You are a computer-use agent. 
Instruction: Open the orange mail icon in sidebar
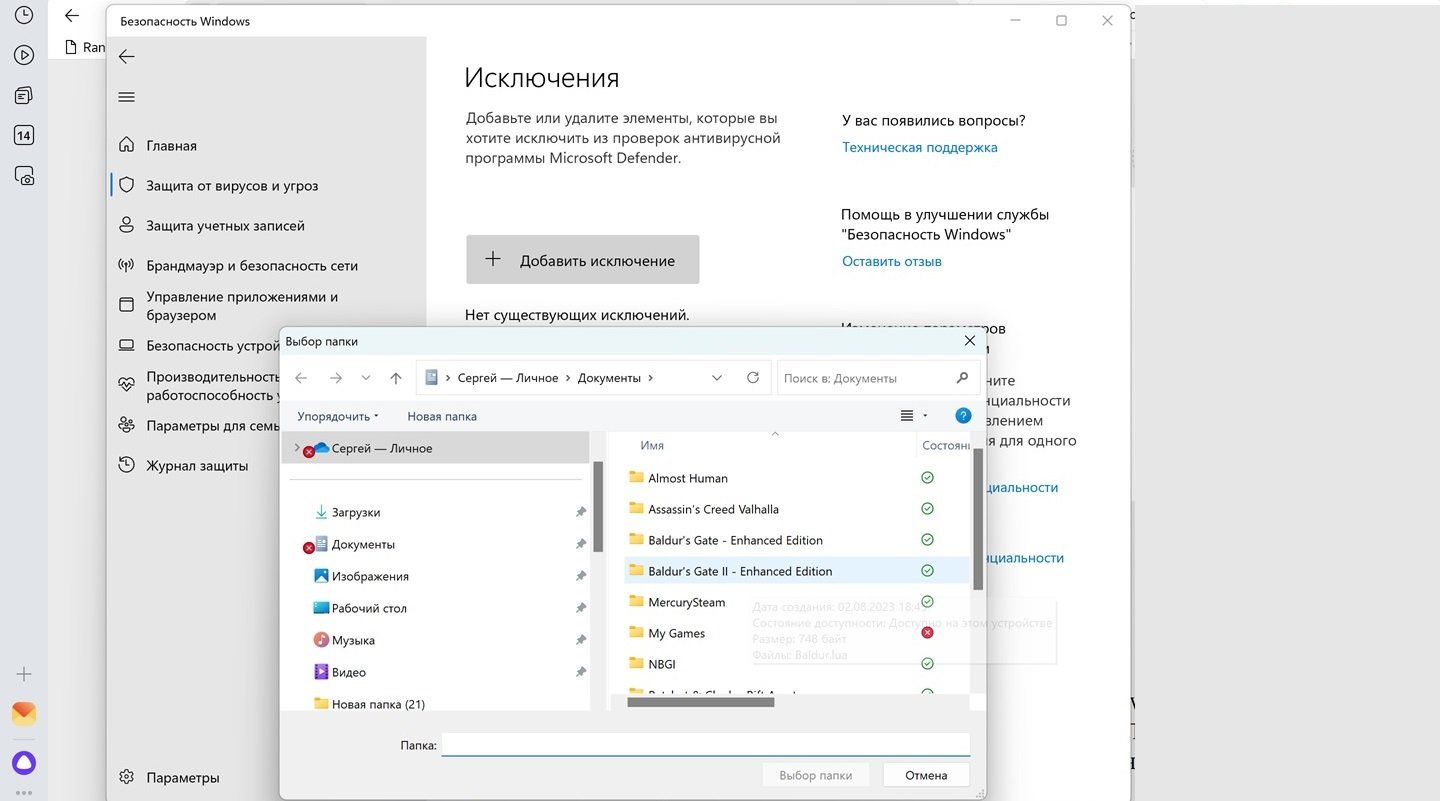click(x=24, y=714)
